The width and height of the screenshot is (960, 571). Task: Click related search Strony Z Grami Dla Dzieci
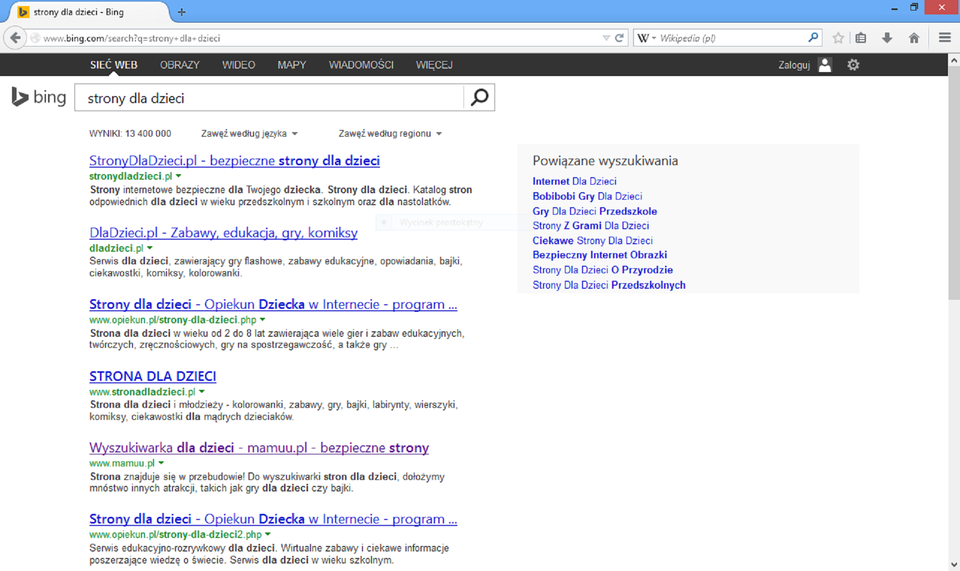(x=591, y=225)
